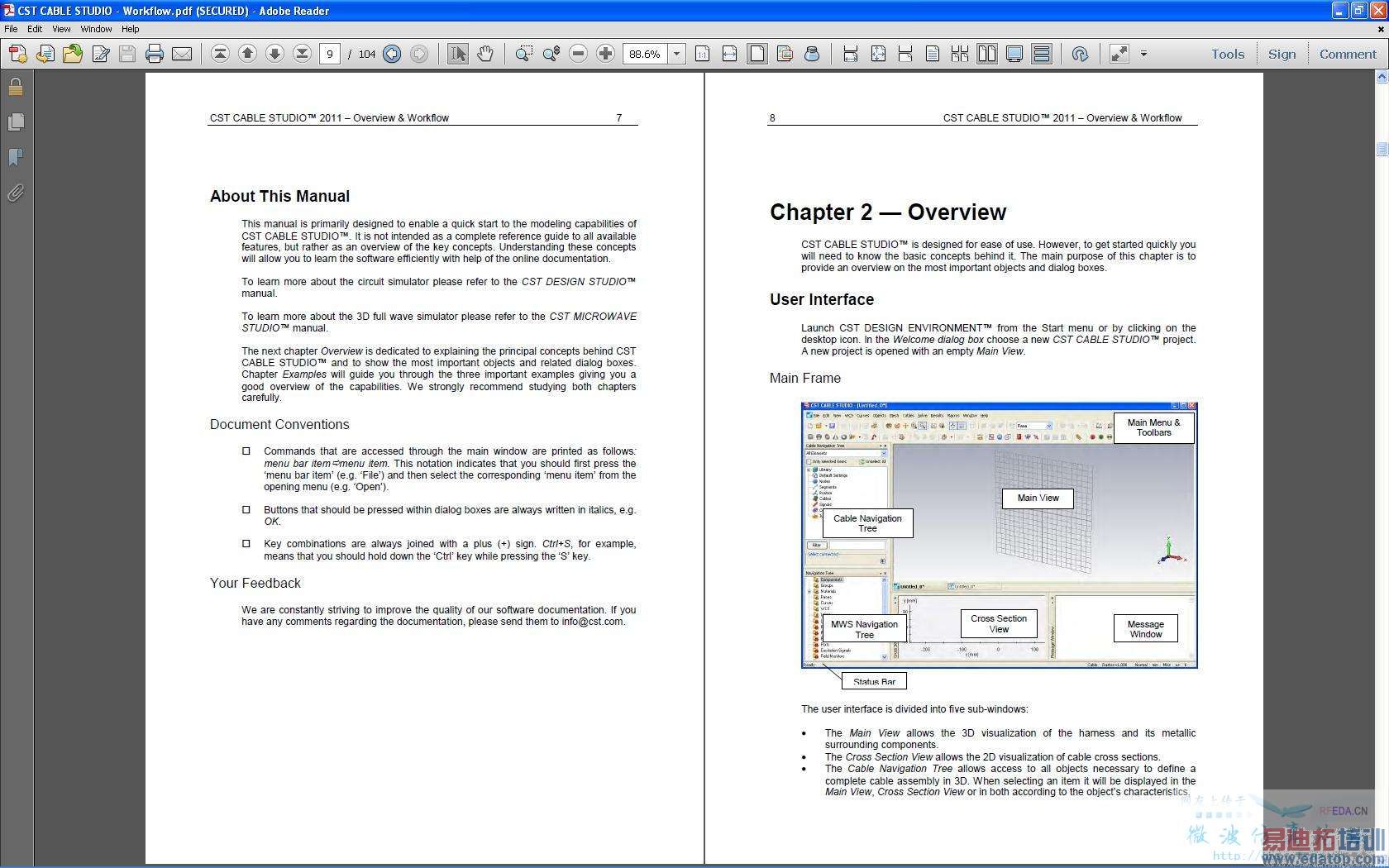Click the Full Screen monitor icon
Screen dimensions: 1389x868
coord(1014,54)
